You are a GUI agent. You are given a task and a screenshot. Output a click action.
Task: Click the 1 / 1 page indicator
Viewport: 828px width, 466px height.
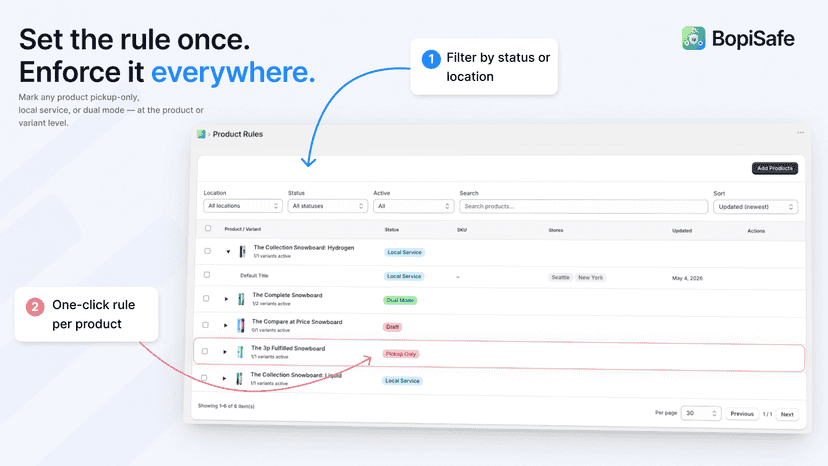[767, 414]
